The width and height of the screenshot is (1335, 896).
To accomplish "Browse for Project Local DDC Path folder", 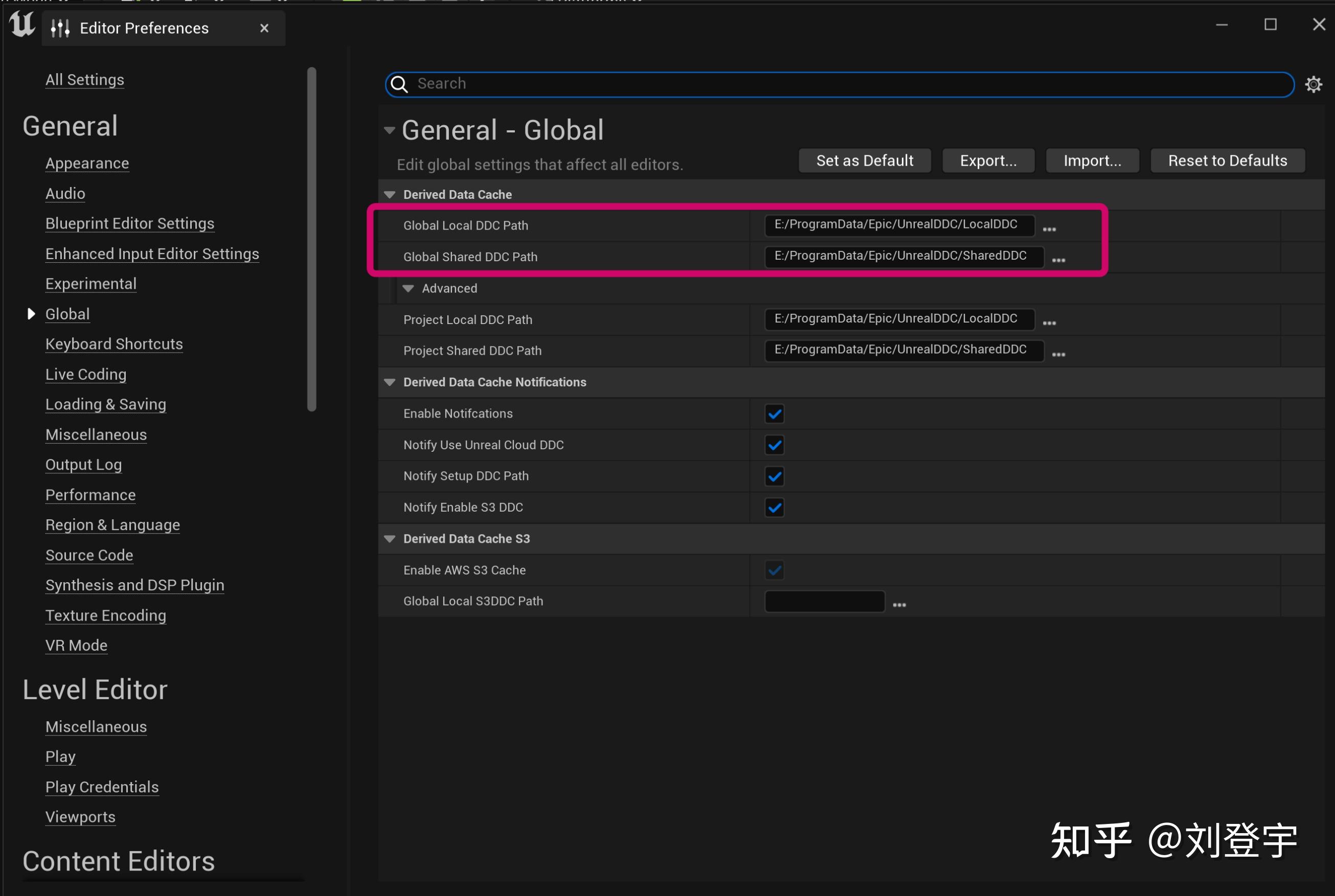I will coord(1049,324).
